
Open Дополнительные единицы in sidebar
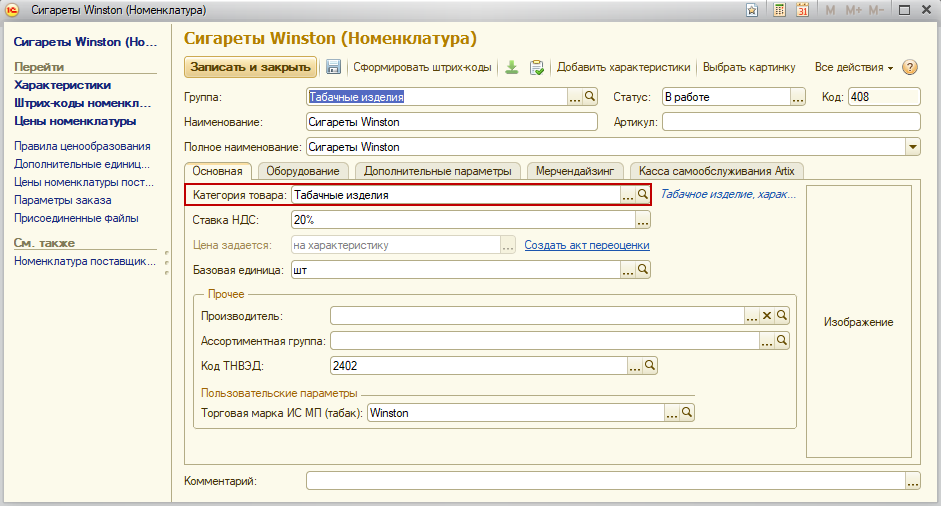82,164
